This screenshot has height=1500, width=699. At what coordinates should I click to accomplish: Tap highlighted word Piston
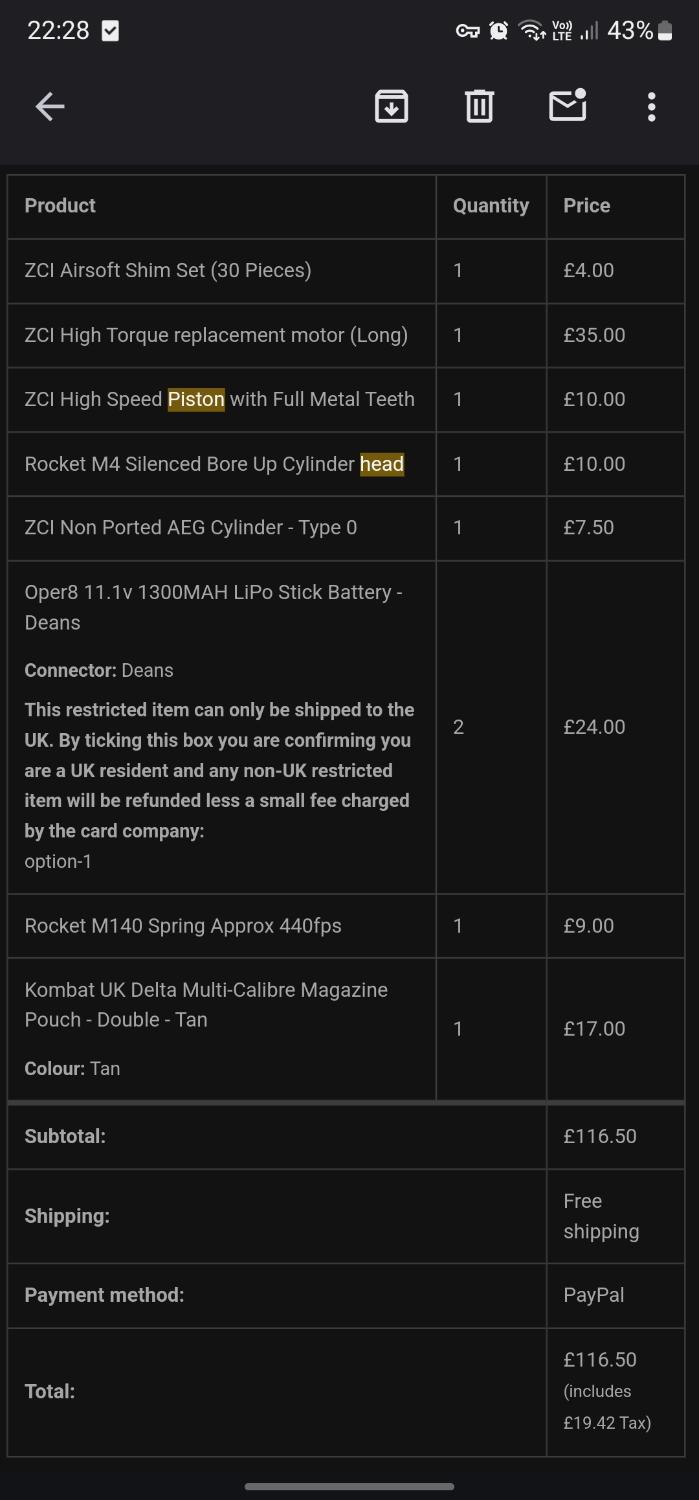196,399
